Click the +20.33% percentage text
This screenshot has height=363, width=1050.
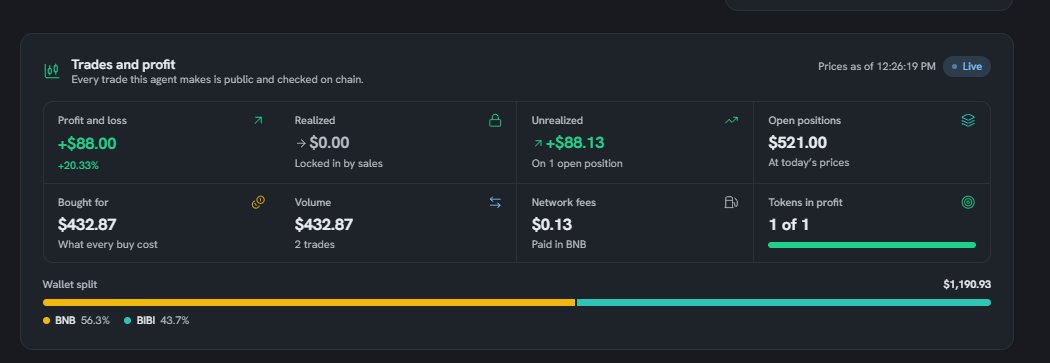(x=78, y=165)
